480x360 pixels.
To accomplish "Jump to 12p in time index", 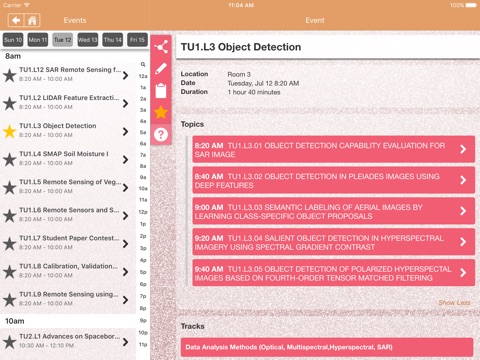I will coord(143,212).
